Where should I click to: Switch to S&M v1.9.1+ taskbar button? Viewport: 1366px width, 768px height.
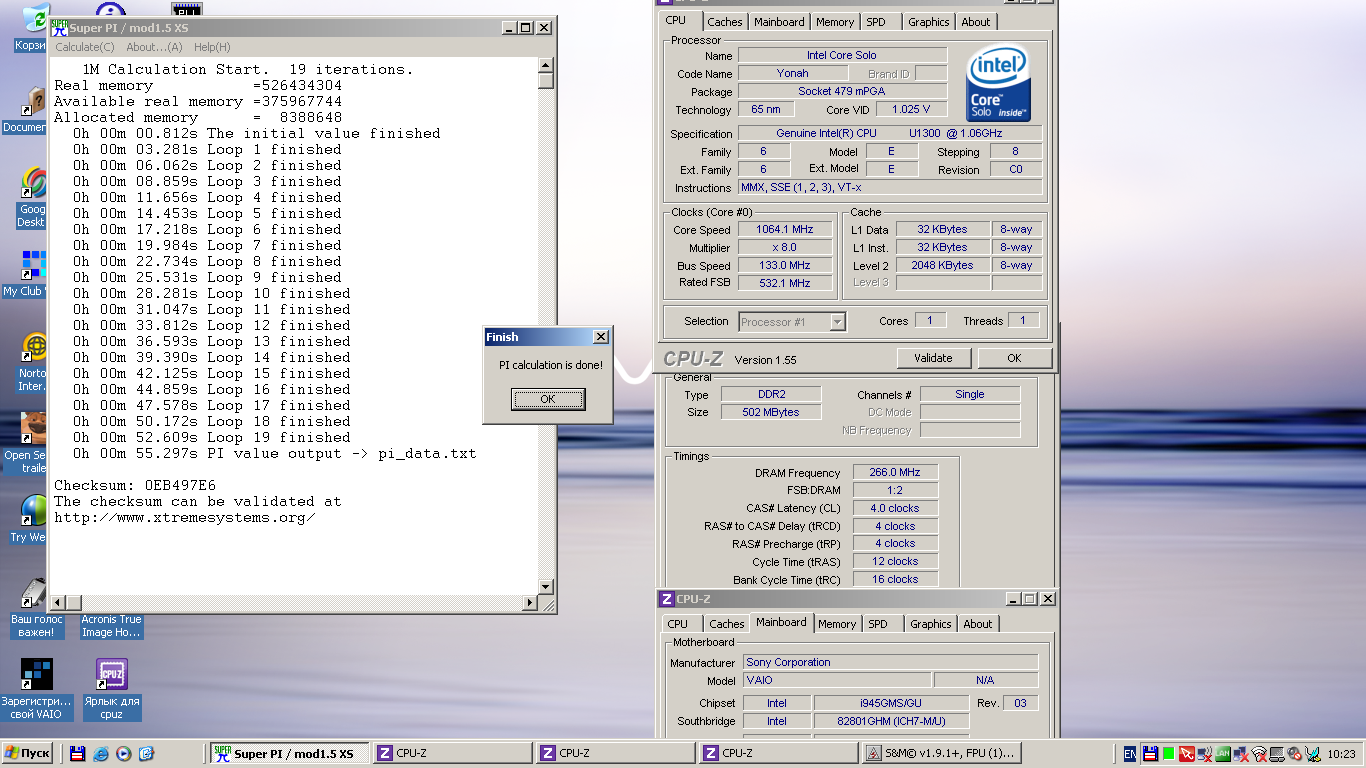940,753
